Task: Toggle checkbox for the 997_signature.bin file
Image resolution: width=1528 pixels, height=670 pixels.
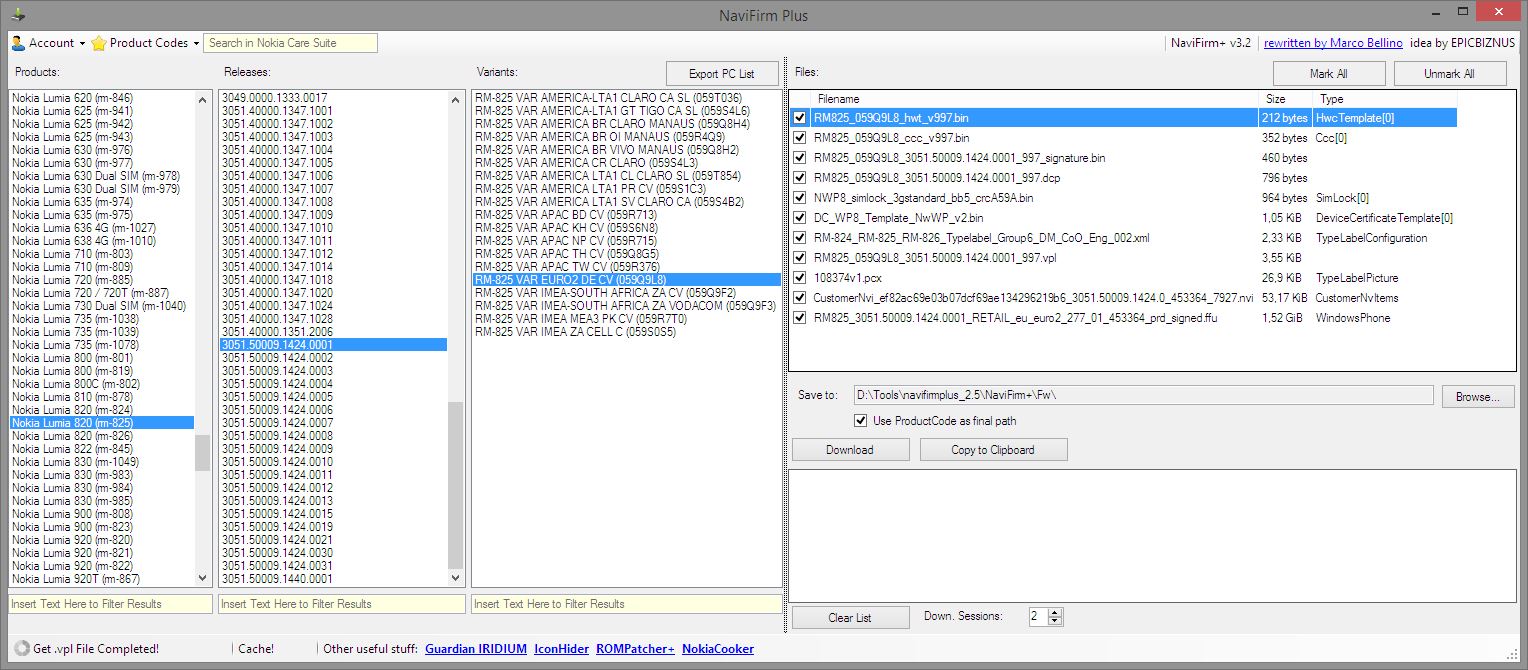Action: (800, 158)
